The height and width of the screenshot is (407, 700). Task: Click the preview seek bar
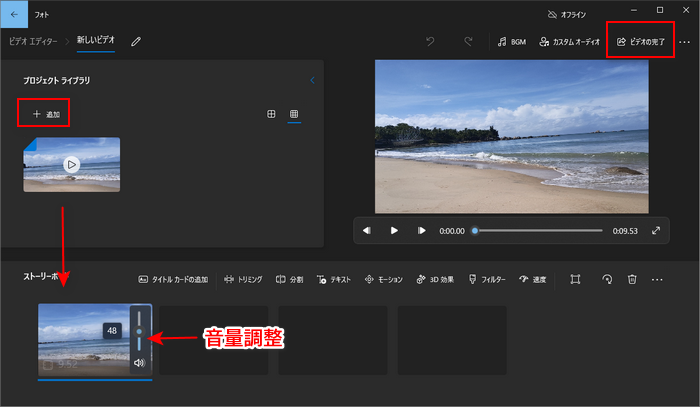pos(538,230)
